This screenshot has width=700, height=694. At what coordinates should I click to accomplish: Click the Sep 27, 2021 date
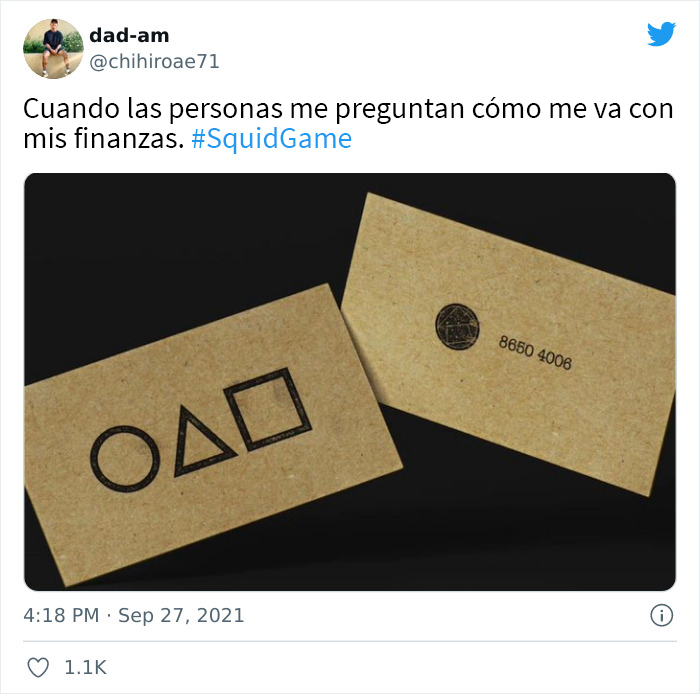pos(181,615)
